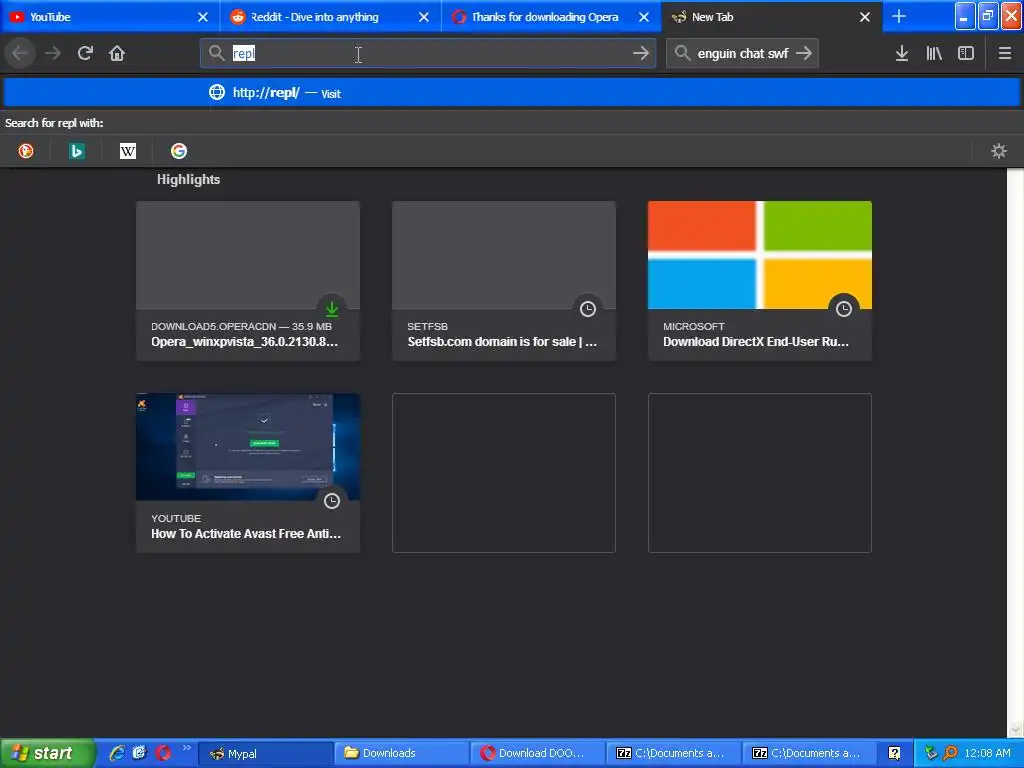1024x768 pixels.
Task: Submit search with arrow in search box
Action: 804,53
